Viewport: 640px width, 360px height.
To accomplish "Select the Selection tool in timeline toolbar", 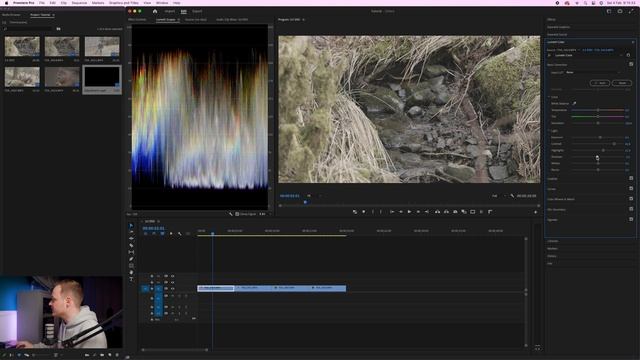I will point(131,225).
